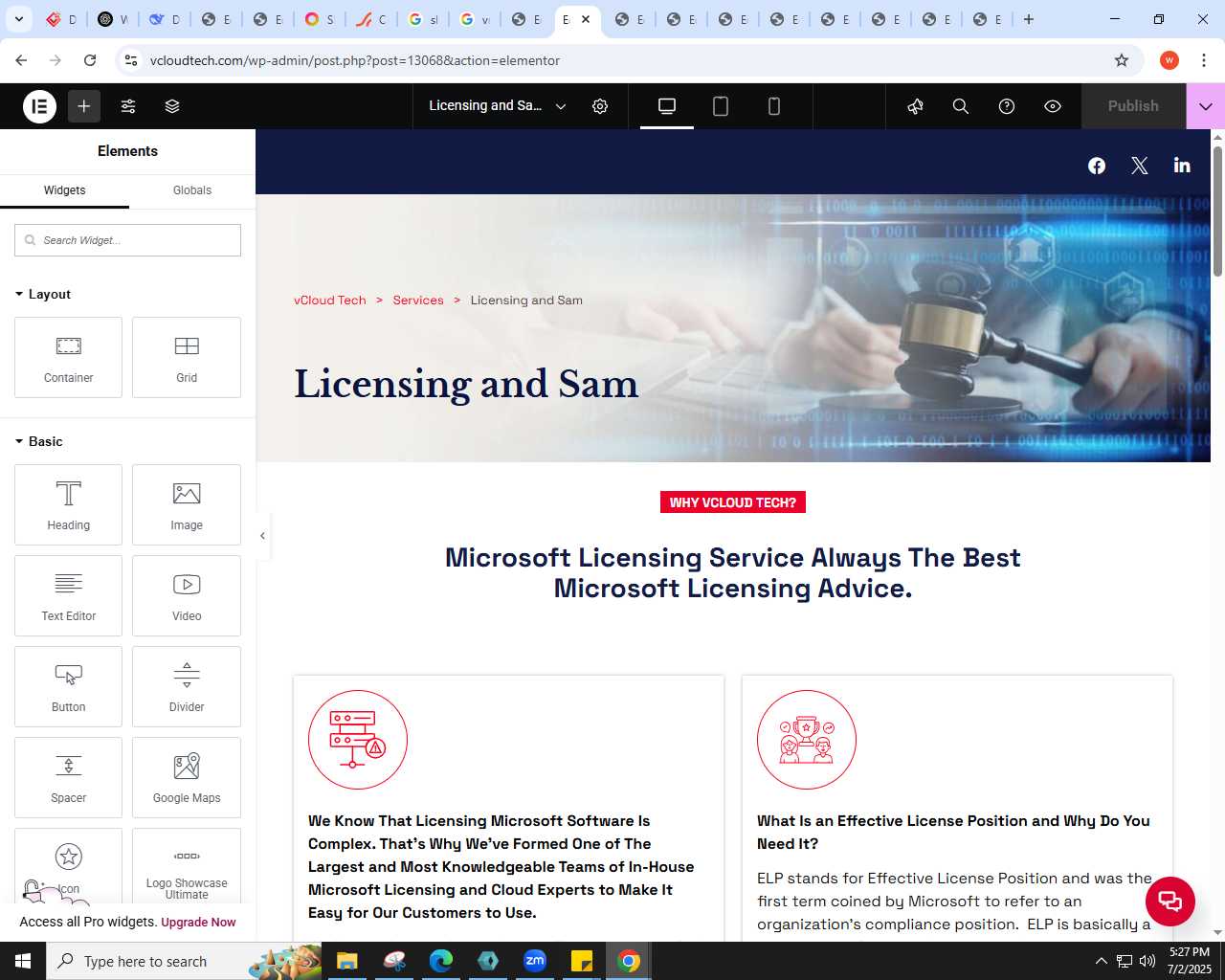Click the LinkedIn icon in header
Screen dimensions: 1225x980
tap(1182, 166)
